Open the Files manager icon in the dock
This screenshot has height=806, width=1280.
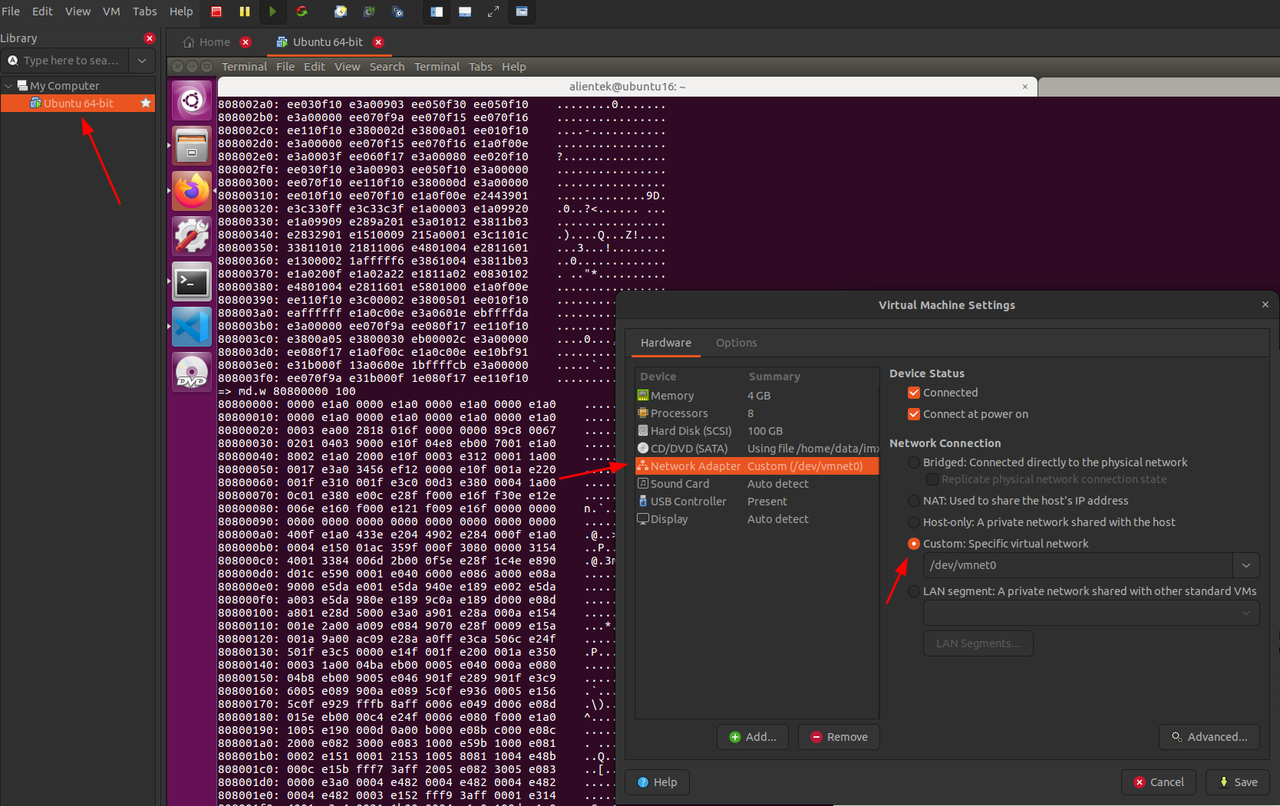(x=192, y=144)
